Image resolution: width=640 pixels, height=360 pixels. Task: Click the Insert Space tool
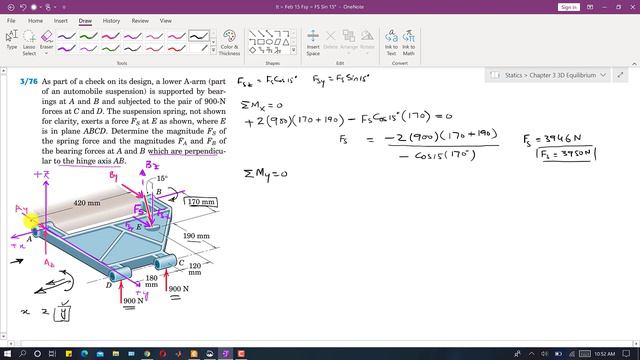pos(313,42)
